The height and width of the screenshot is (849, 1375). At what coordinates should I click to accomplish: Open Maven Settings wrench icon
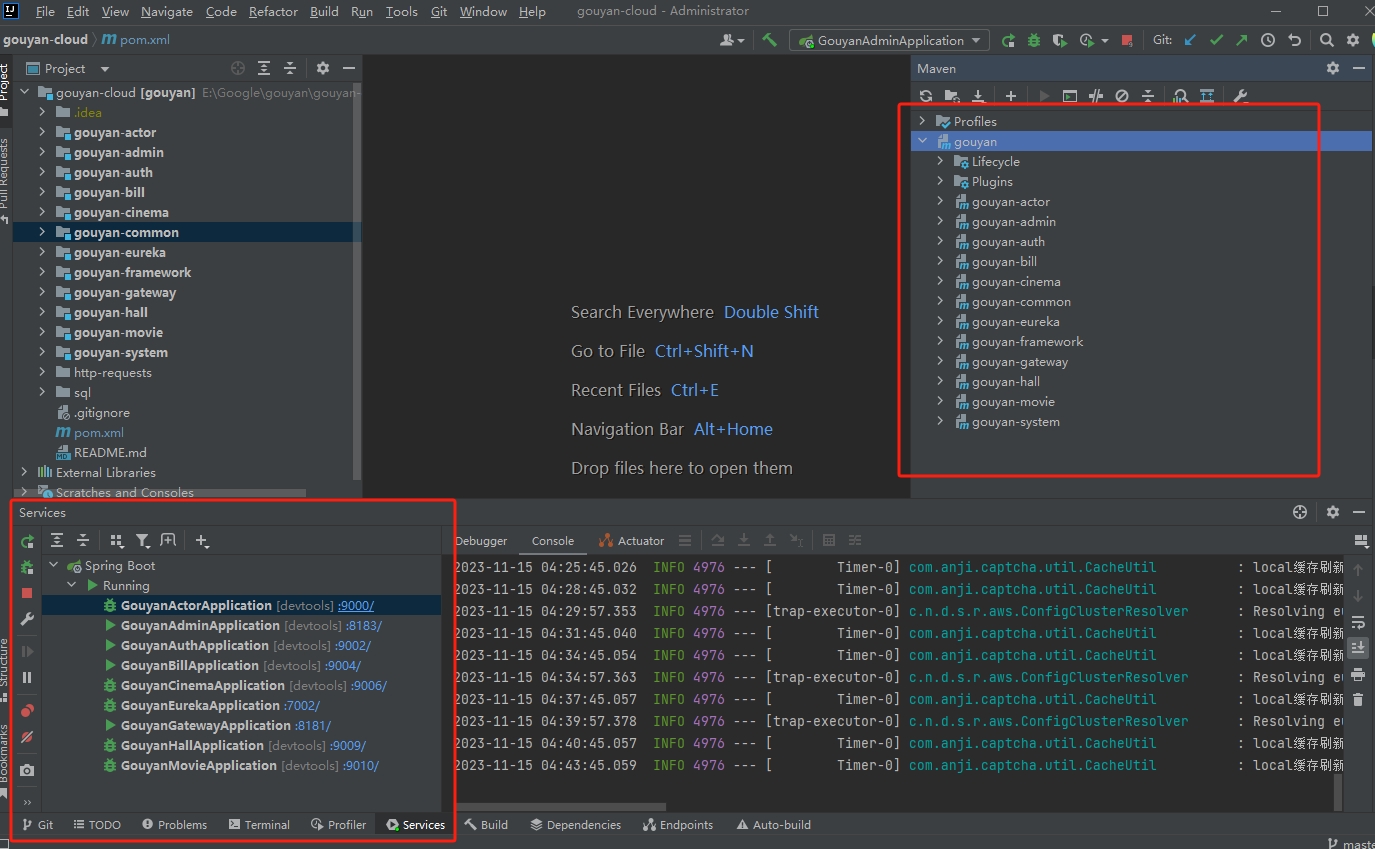[x=1240, y=96]
